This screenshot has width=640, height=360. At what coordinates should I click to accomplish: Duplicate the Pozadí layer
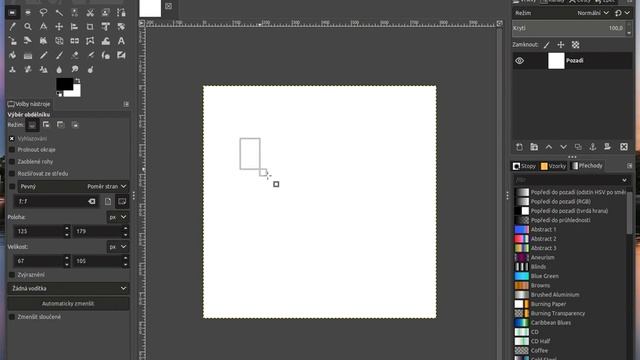pos(578,147)
